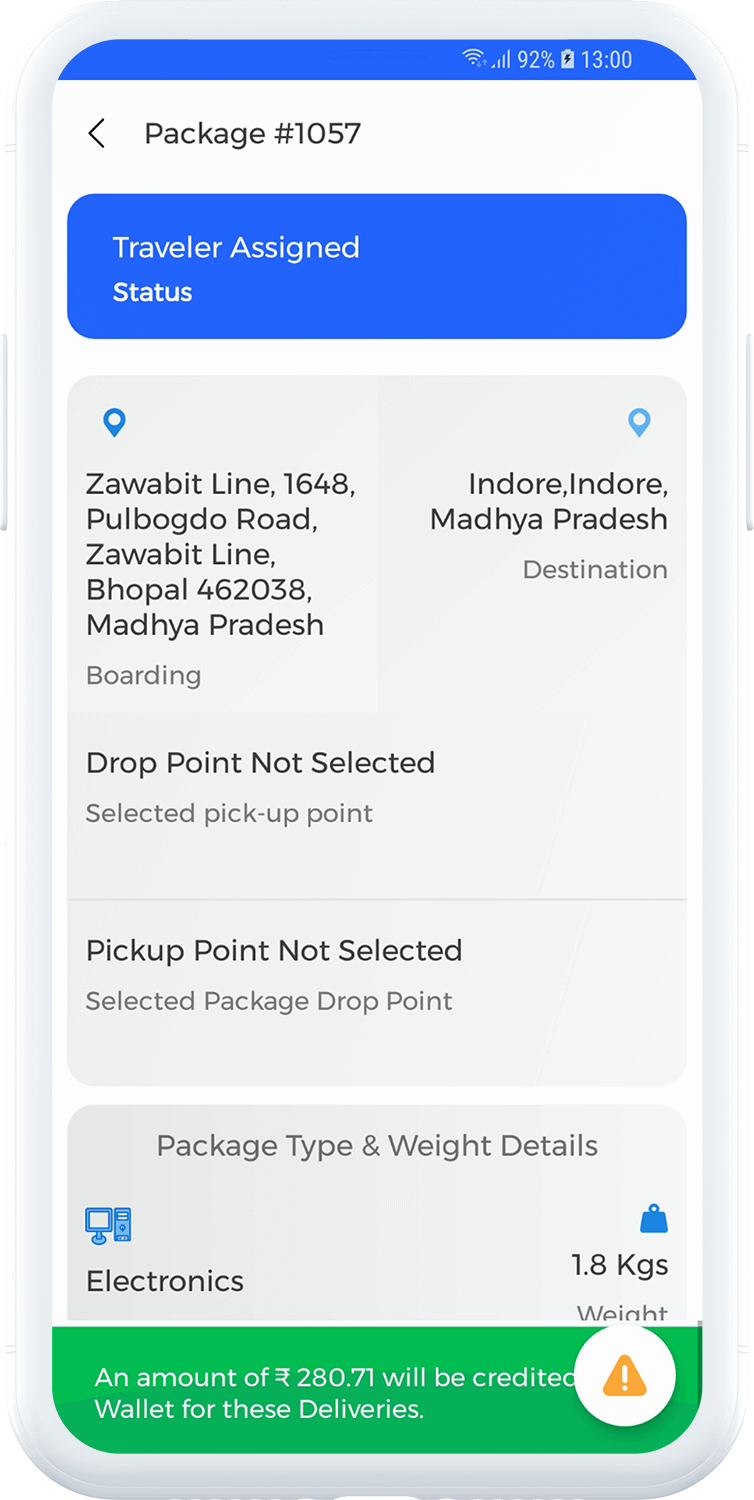
Task: Tap the 13:00 clock in status bar
Action: 606,60
